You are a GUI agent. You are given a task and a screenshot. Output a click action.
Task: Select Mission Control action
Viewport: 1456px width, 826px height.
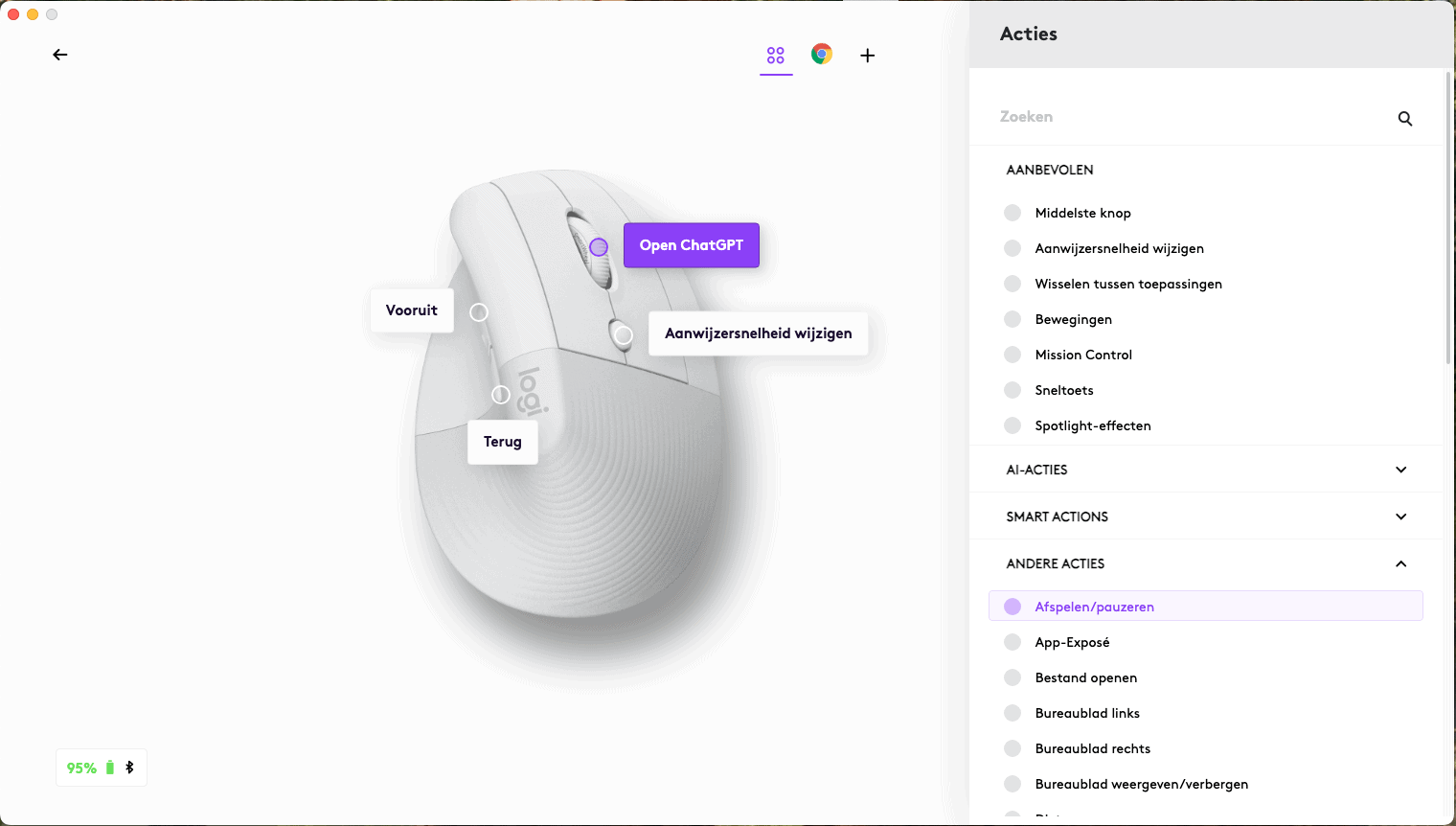tap(1083, 355)
